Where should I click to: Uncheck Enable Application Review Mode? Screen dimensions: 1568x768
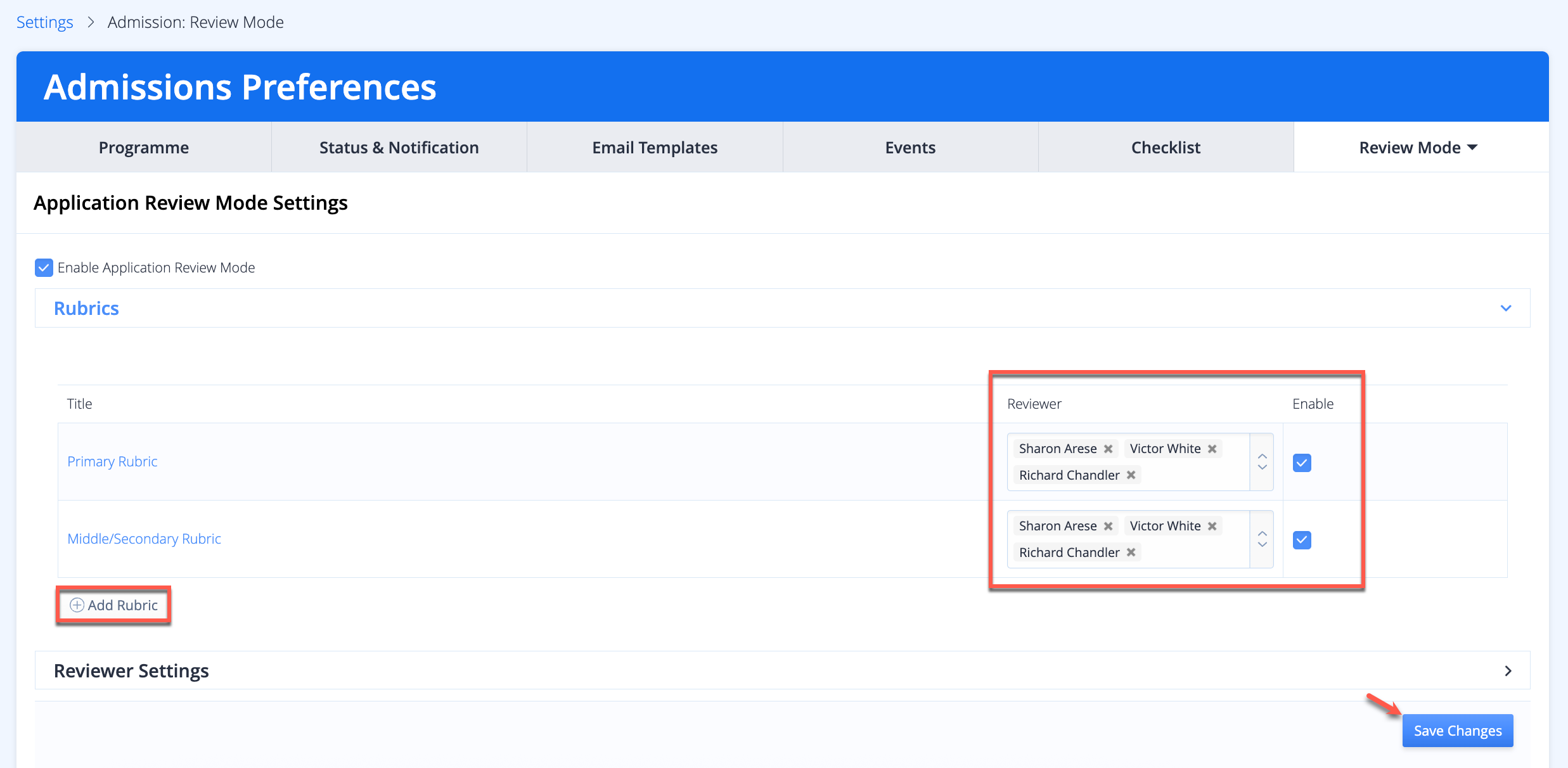(44, 267)
